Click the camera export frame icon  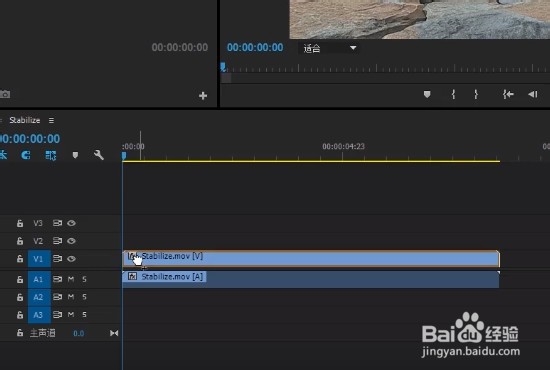point(5,94)
